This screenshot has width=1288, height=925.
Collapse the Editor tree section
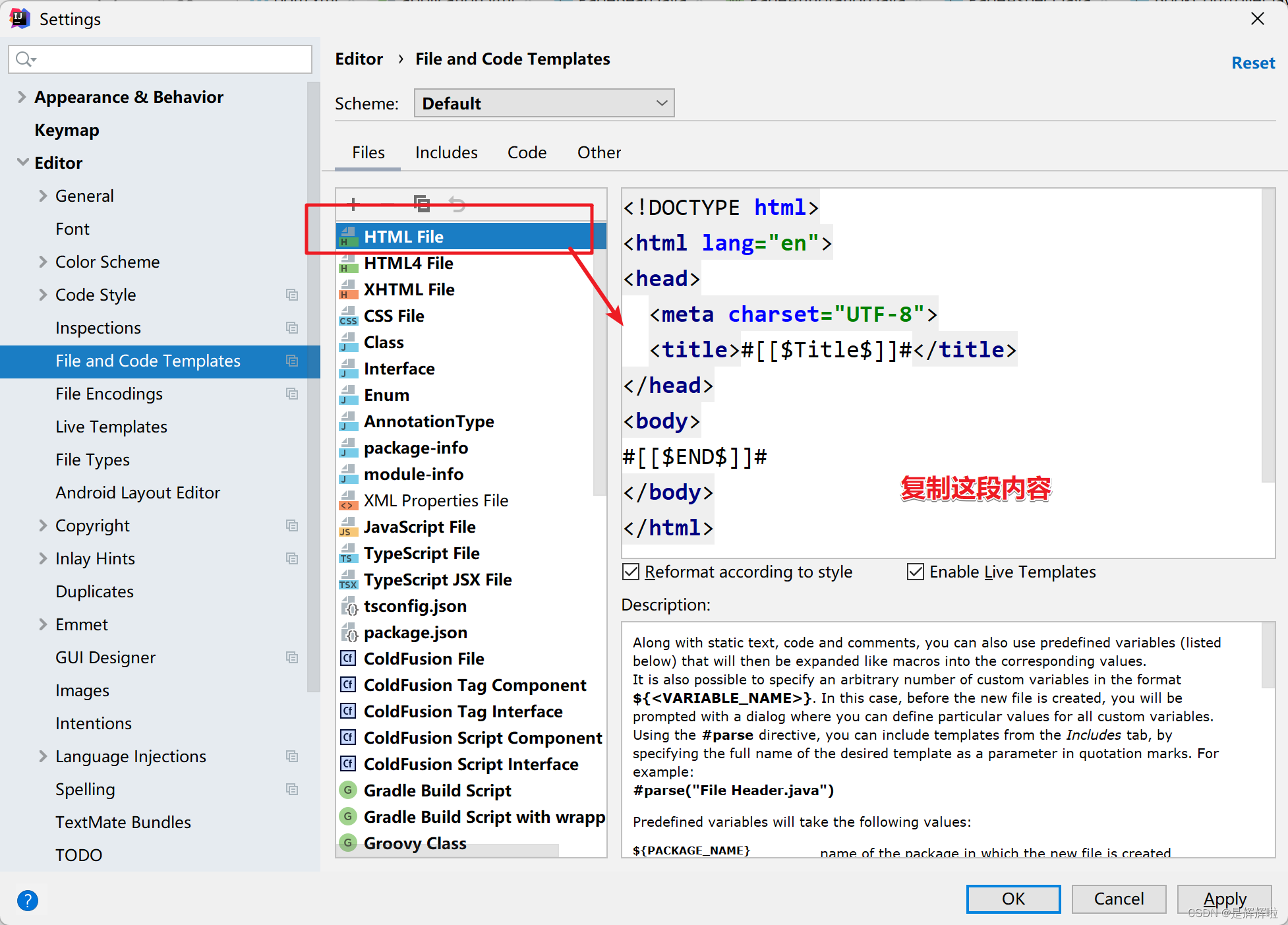[22, 162]
